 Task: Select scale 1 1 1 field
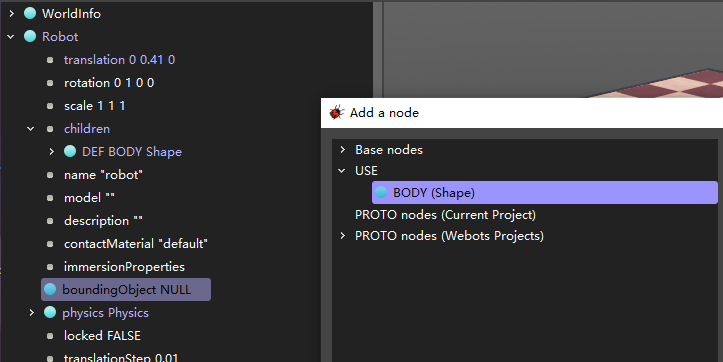pos(95,106)
